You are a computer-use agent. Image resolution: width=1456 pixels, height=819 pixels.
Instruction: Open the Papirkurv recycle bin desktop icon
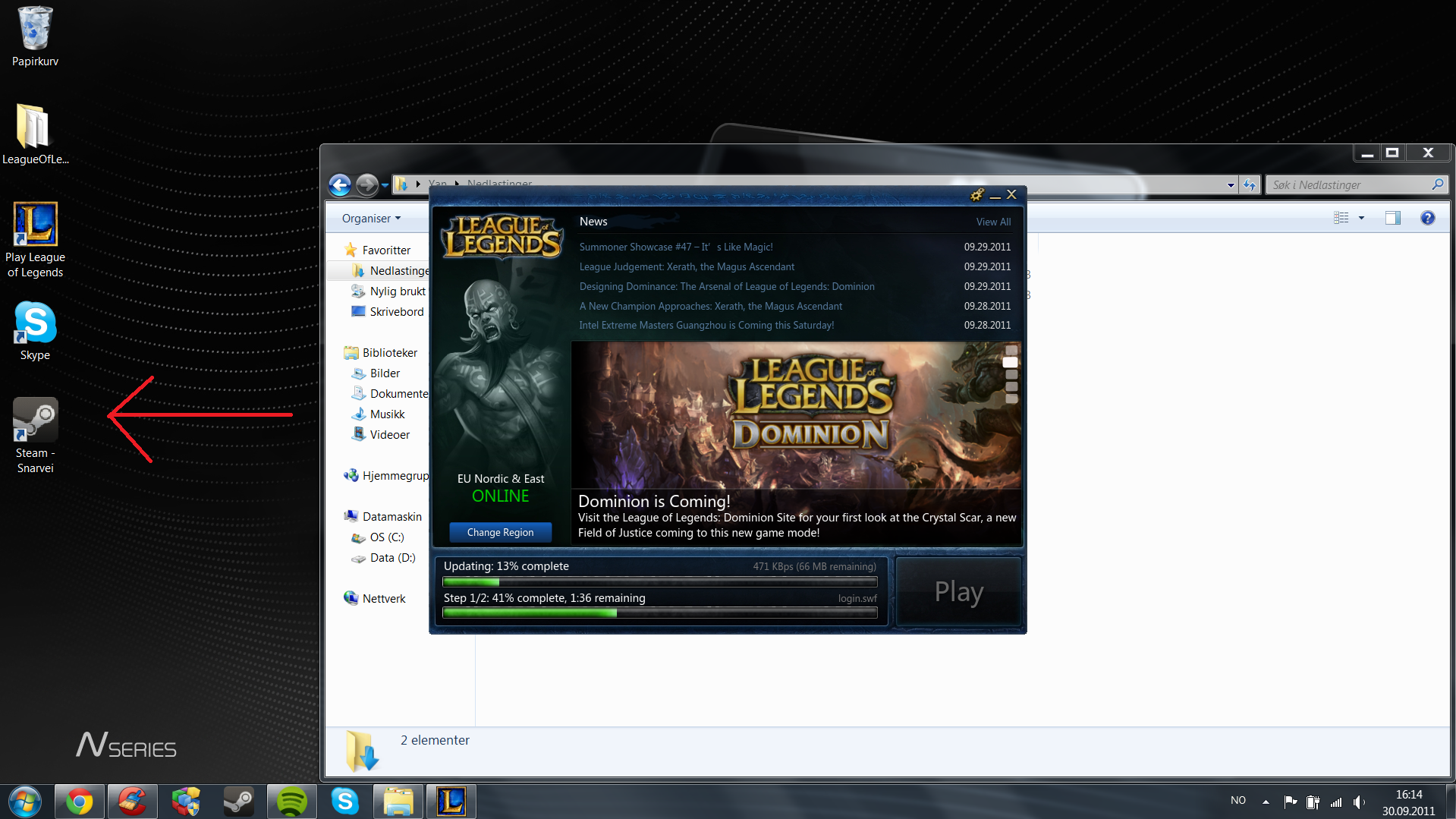tap(35, 36)
